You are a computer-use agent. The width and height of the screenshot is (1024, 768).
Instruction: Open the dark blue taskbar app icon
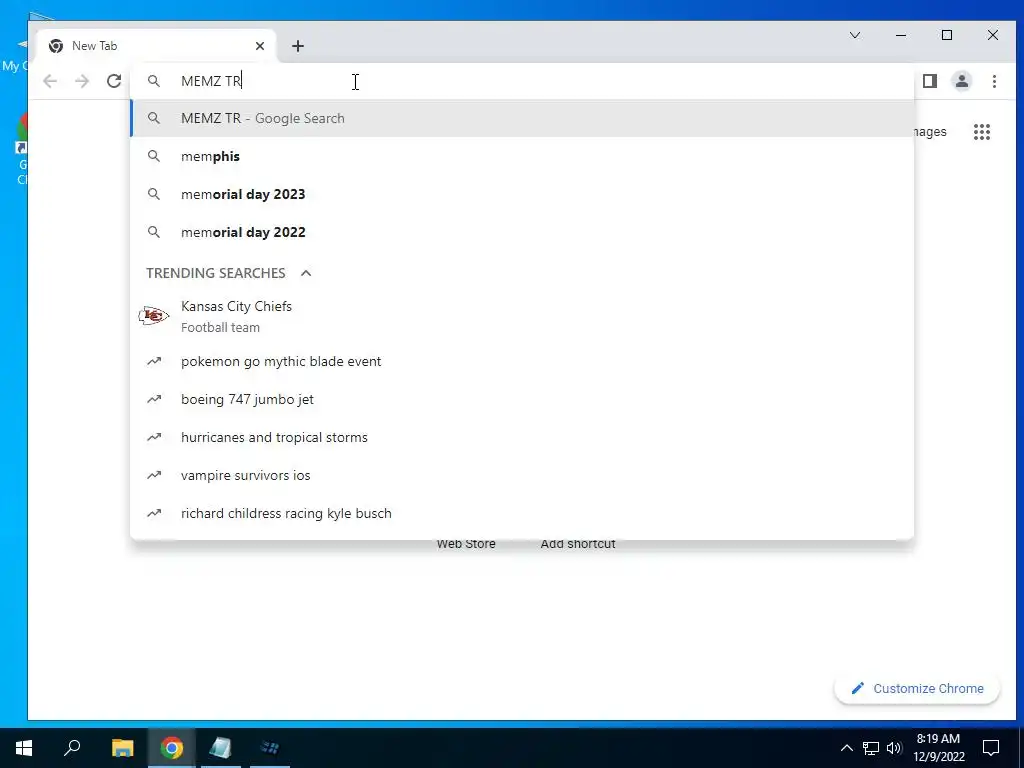click(270, 748)
